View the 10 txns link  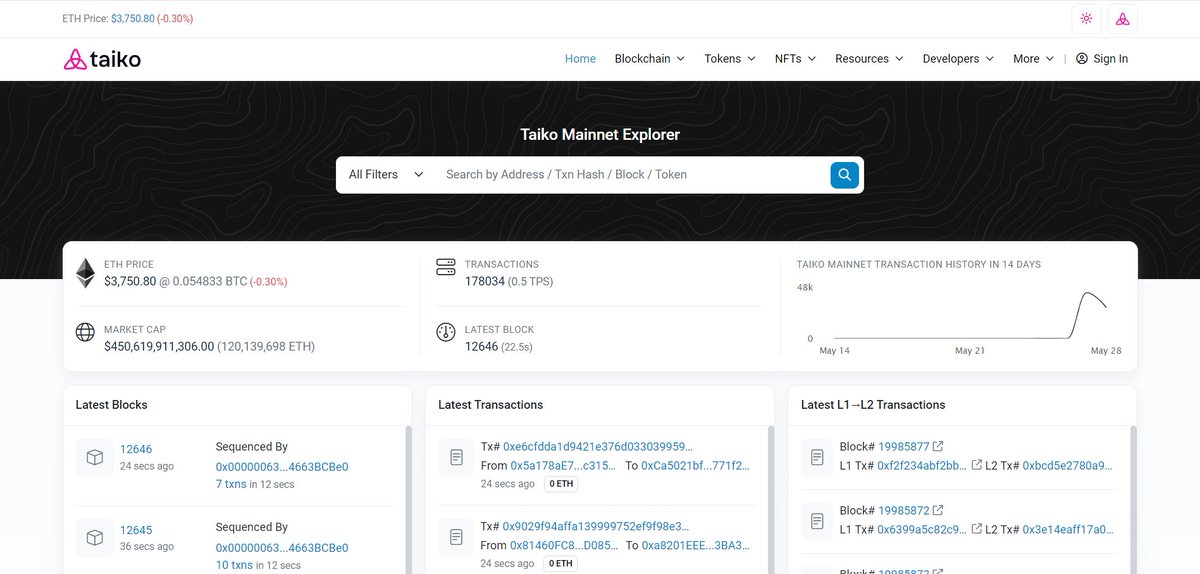pos(235,565)
